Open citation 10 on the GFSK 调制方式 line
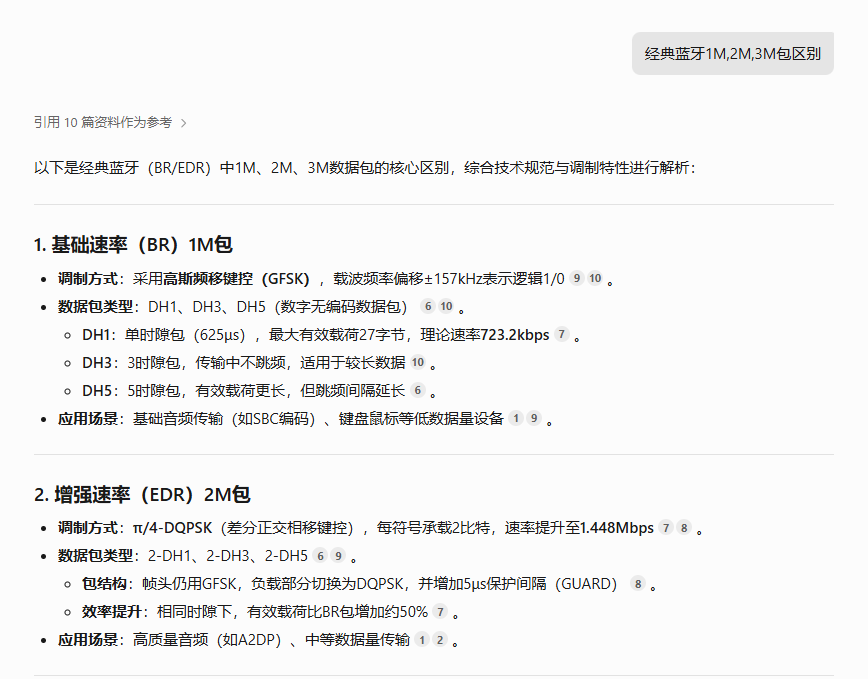 click(x=595, y=278)
